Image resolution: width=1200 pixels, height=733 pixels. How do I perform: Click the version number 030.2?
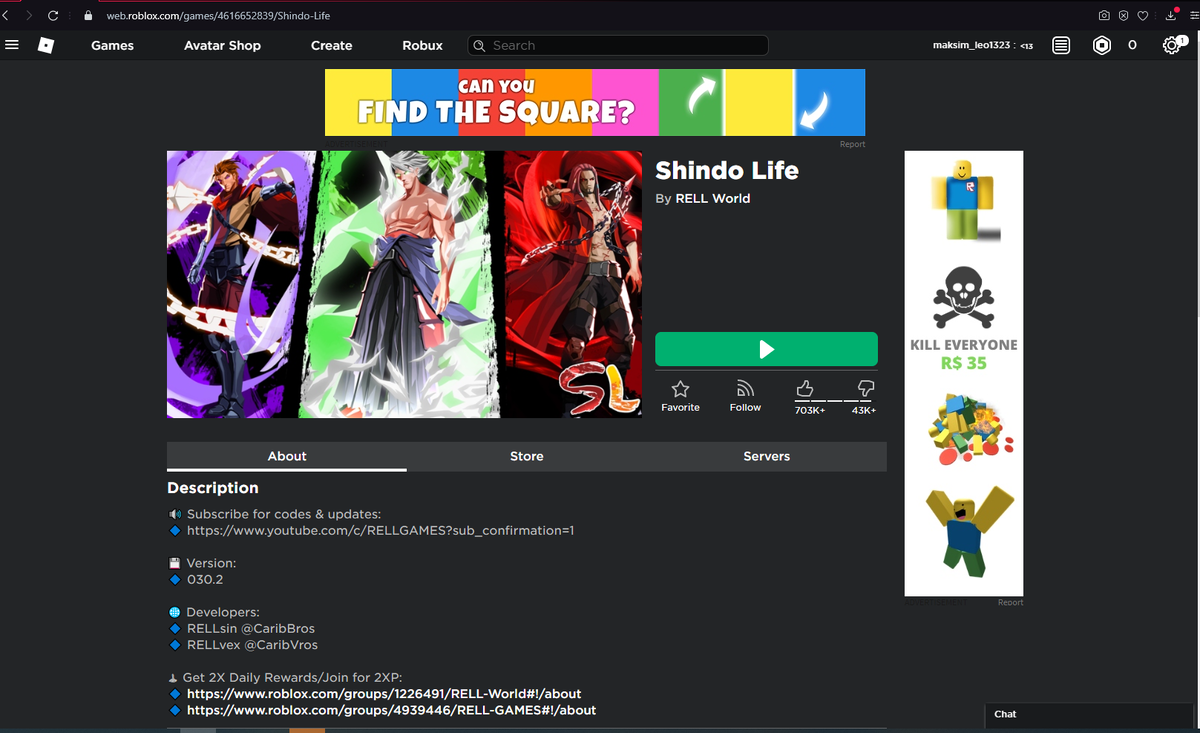(205, 579)
